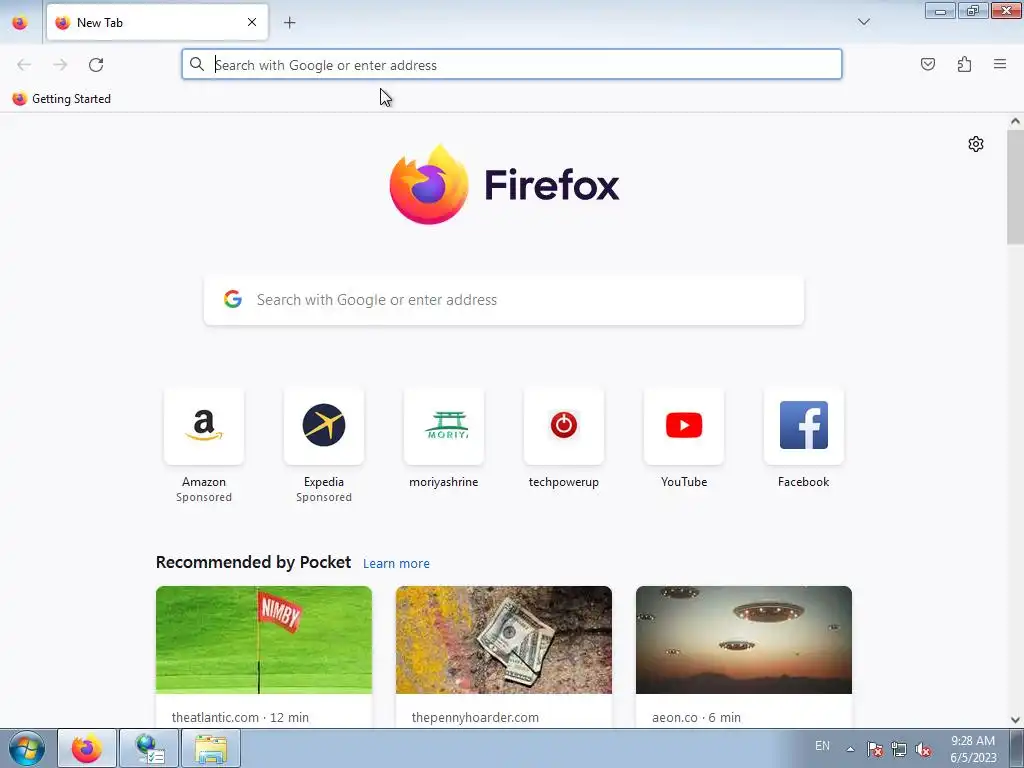Click scrollbar up arrow

1015,121
